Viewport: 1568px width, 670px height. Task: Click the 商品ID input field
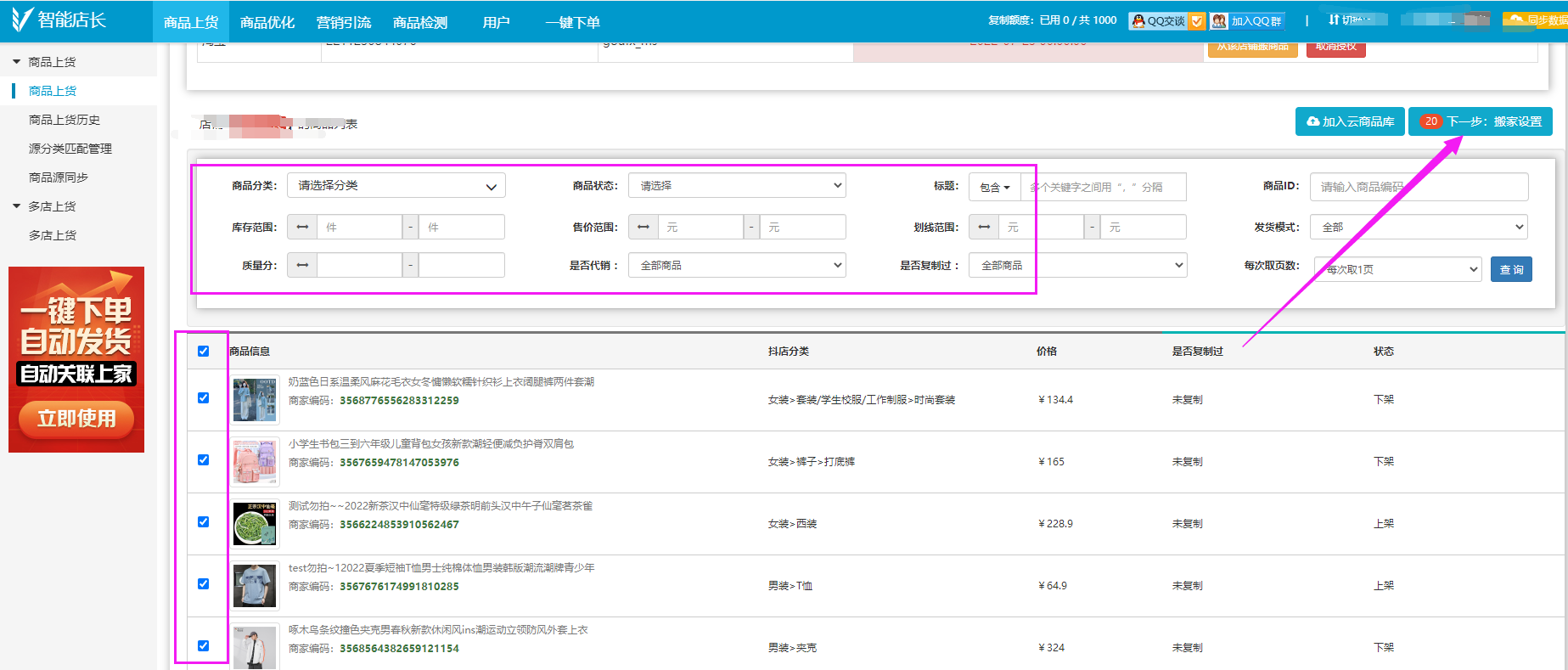pos(1419,187)
